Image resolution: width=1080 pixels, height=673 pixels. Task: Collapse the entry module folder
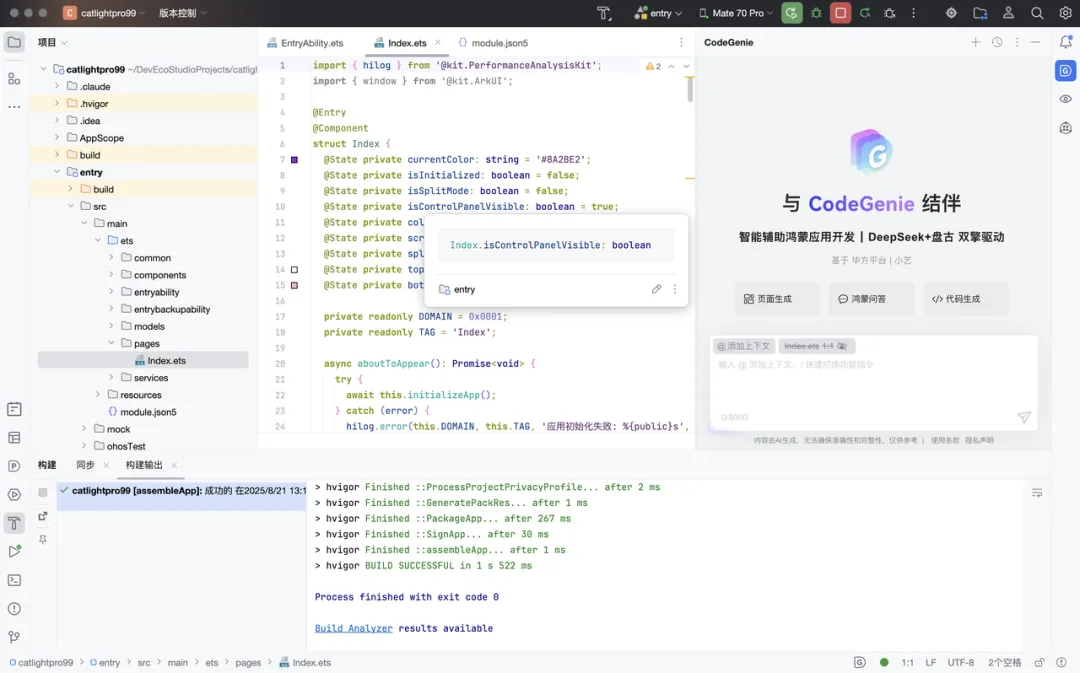(x=57, y=172)
